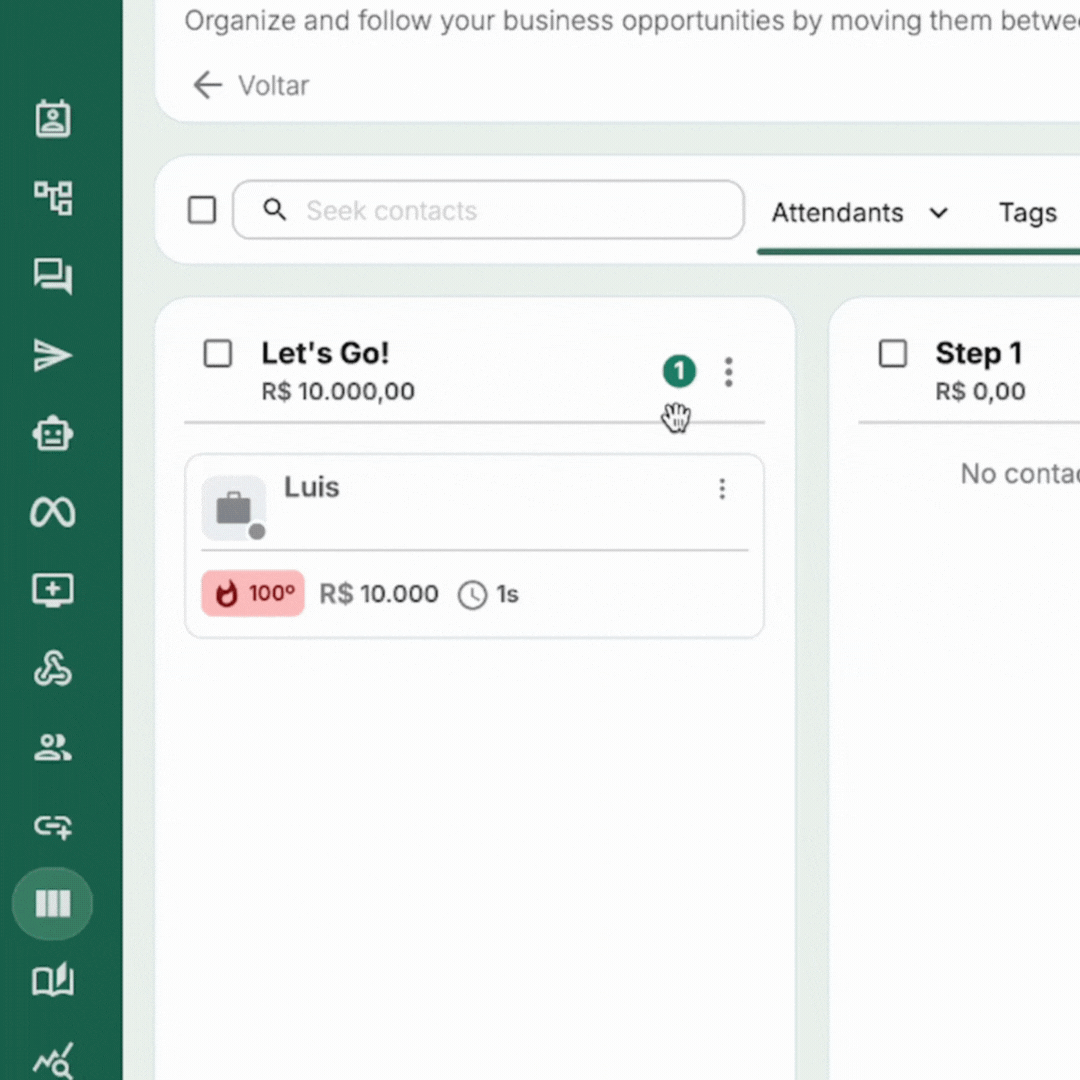Click the magnifier icon in search box
1080x1080 pixels.
point(275,209)
